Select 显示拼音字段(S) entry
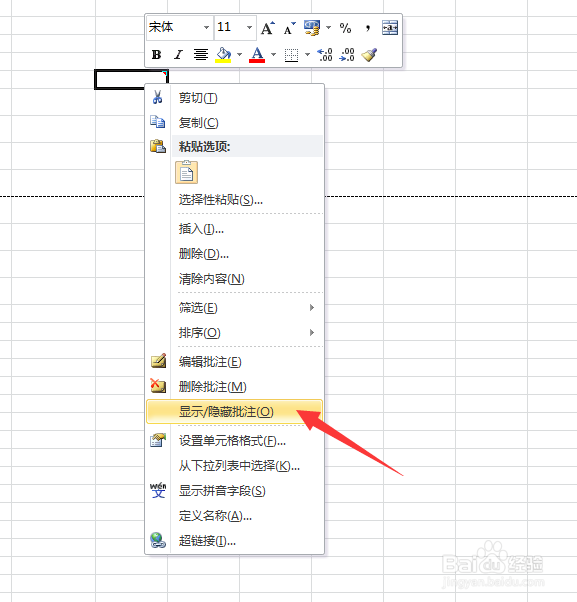The image size is (577, 602). (x=235, y=491)
